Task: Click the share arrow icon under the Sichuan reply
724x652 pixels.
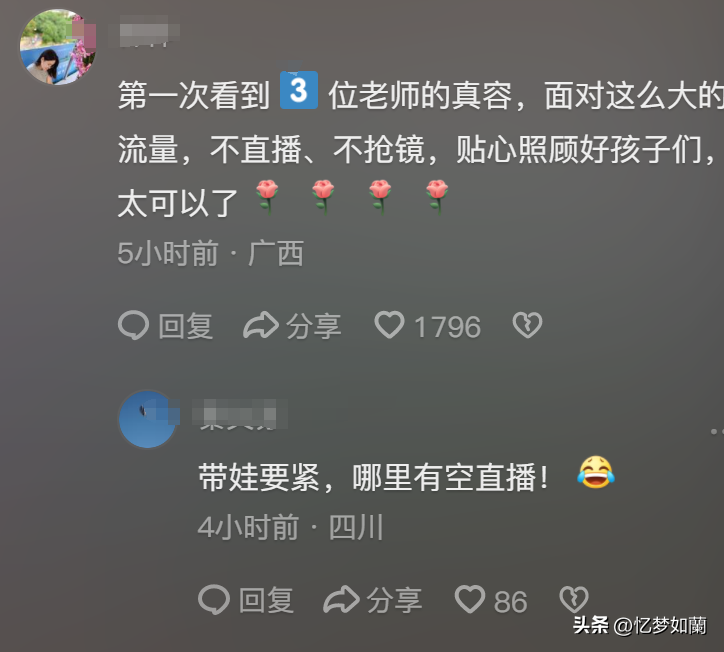Action: 341,599
